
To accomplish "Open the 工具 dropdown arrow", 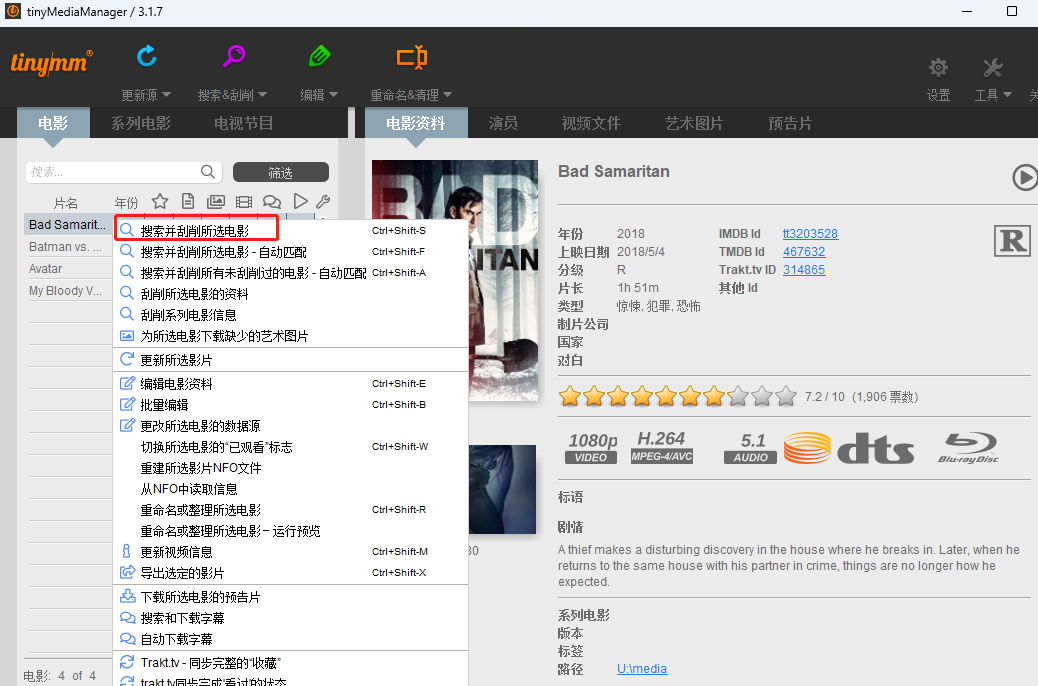I will tap(1008, 95).
